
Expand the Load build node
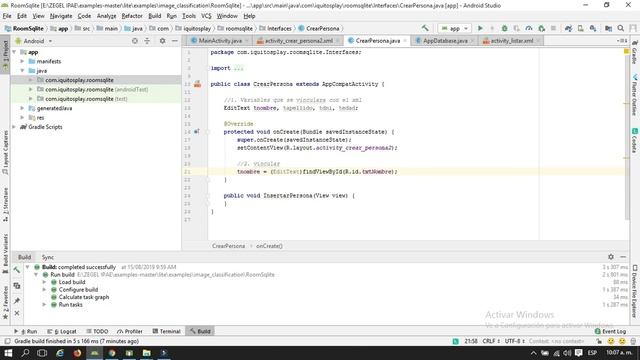44,282
